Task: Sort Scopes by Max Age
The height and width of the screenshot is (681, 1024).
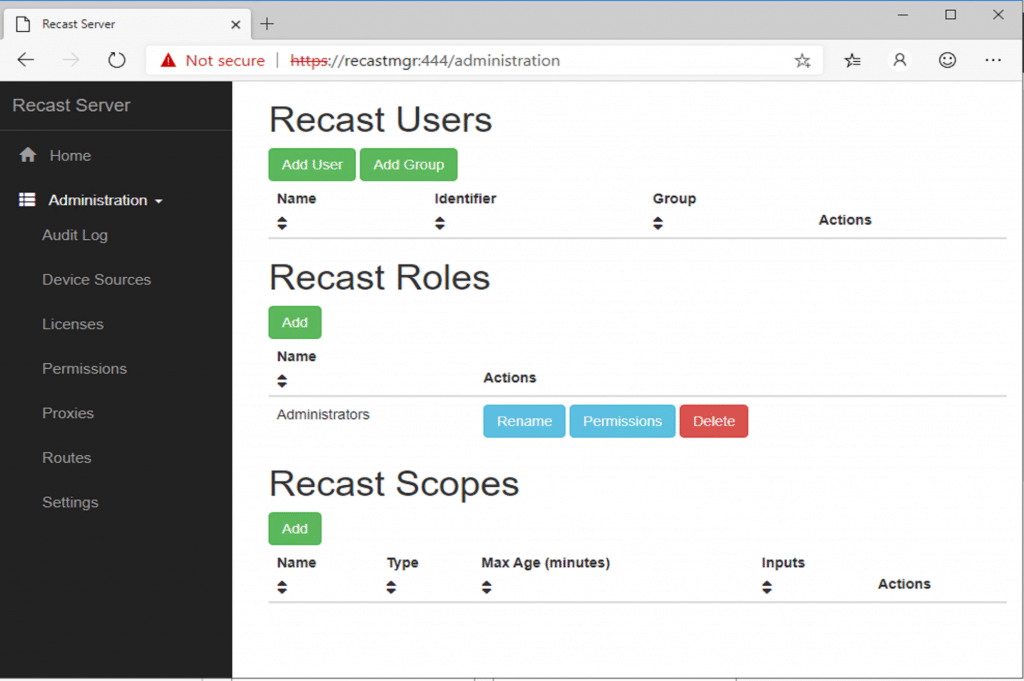Action: tap(487, 587)
